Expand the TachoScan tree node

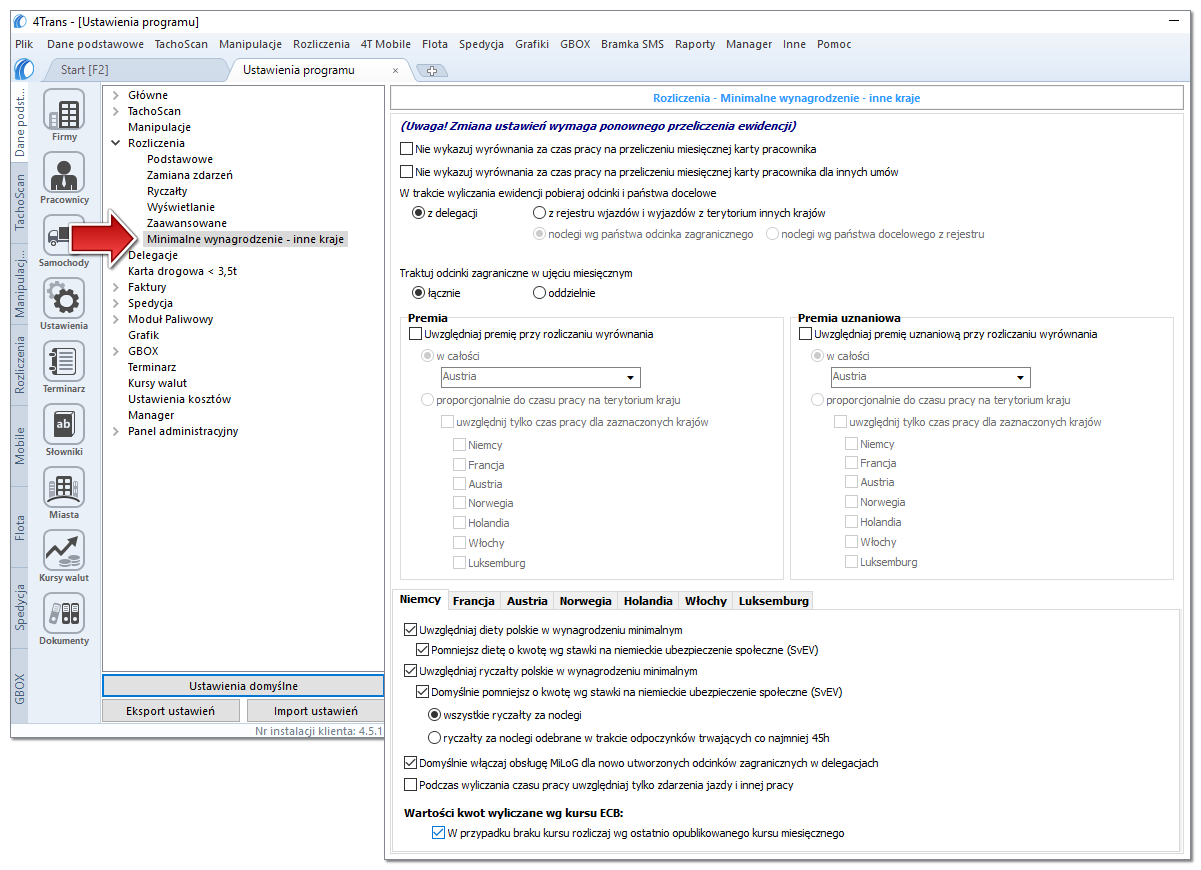(x=116, y=112)
